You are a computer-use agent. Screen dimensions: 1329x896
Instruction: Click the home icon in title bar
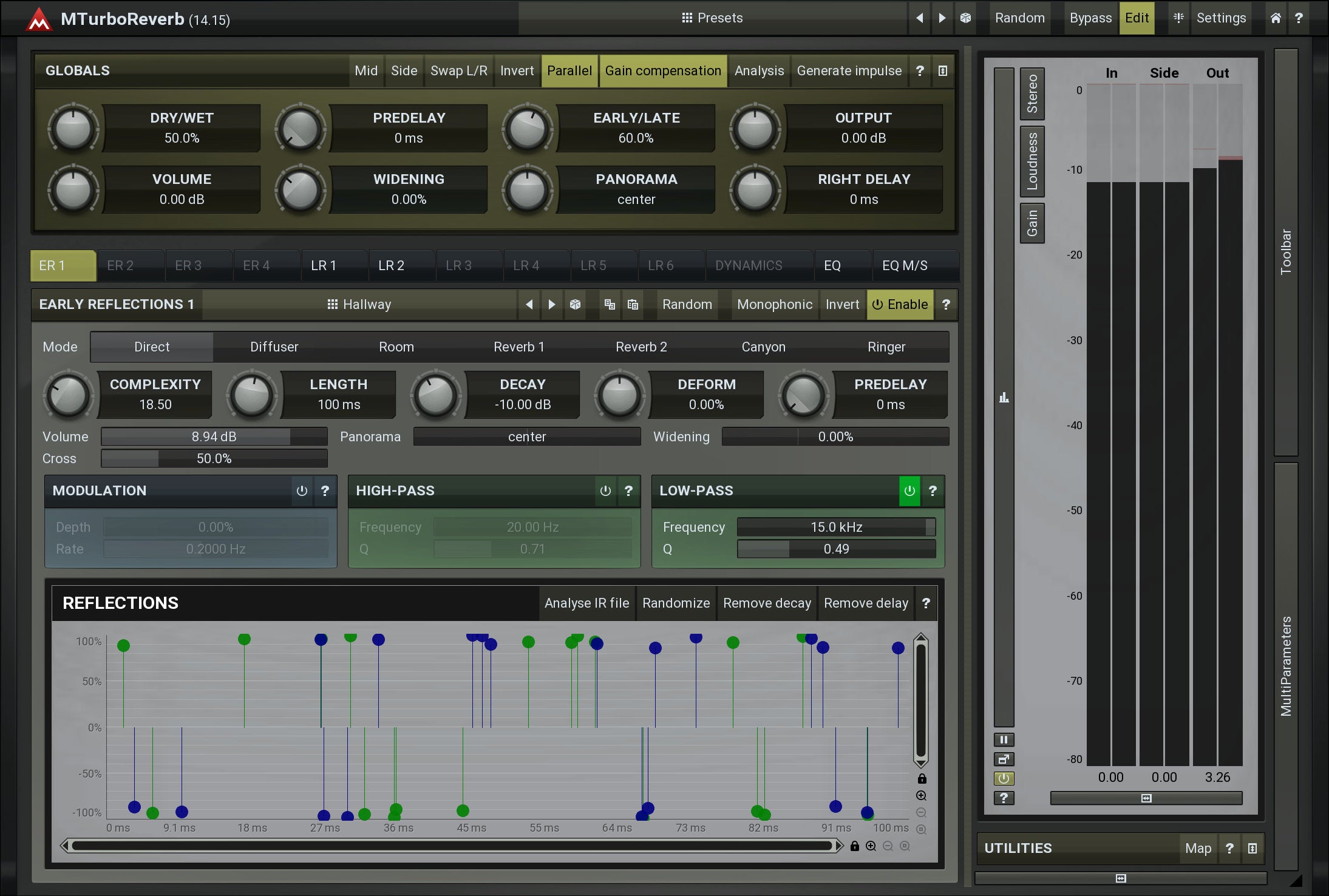pyautogui.click(x=1276, y=18)
